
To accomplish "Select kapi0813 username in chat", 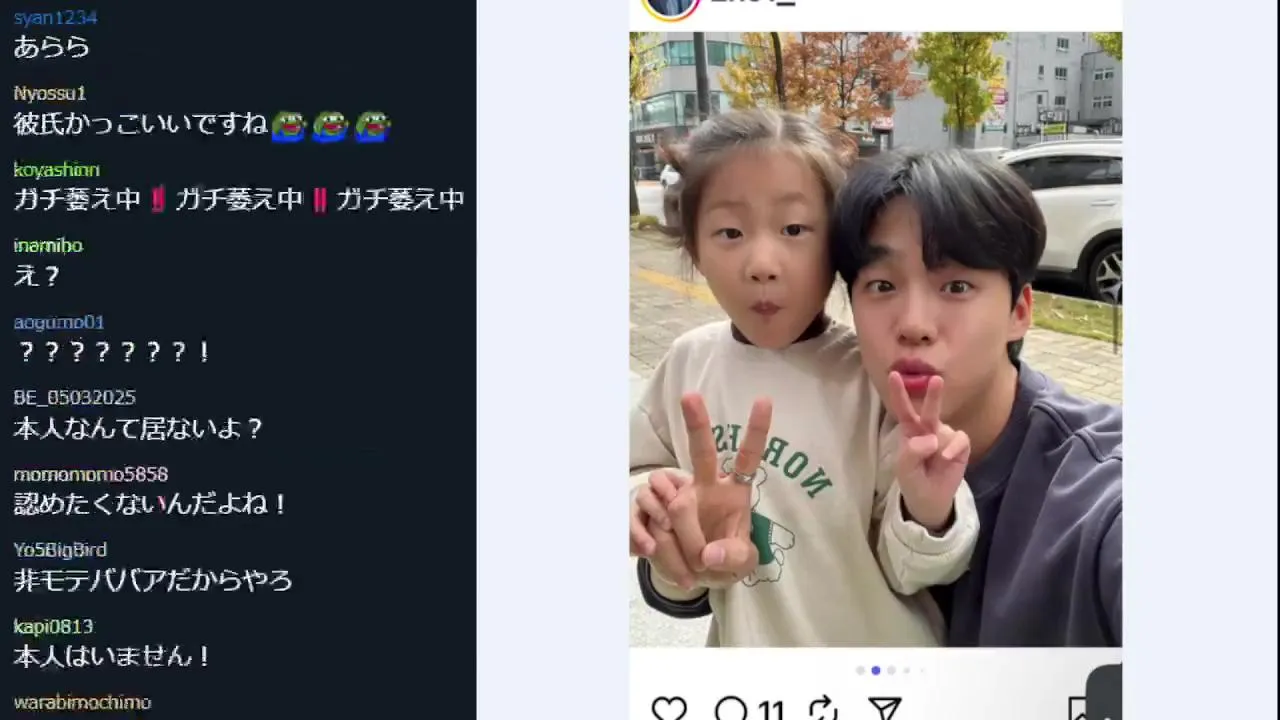I will [53, 626].
